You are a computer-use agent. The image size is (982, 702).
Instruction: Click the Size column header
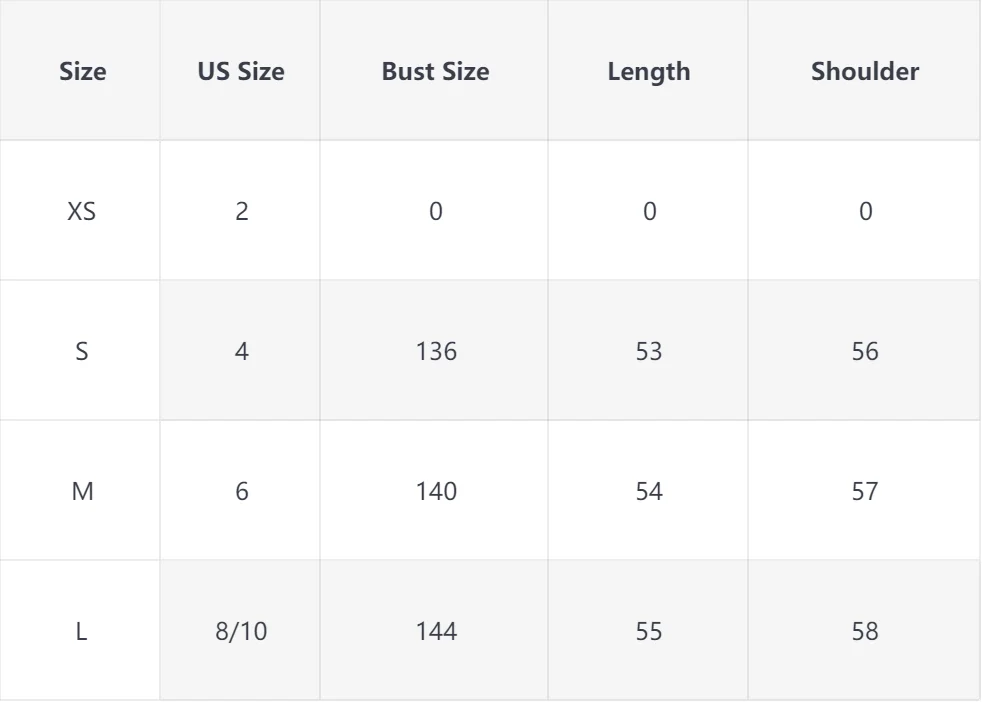[82, 72]
